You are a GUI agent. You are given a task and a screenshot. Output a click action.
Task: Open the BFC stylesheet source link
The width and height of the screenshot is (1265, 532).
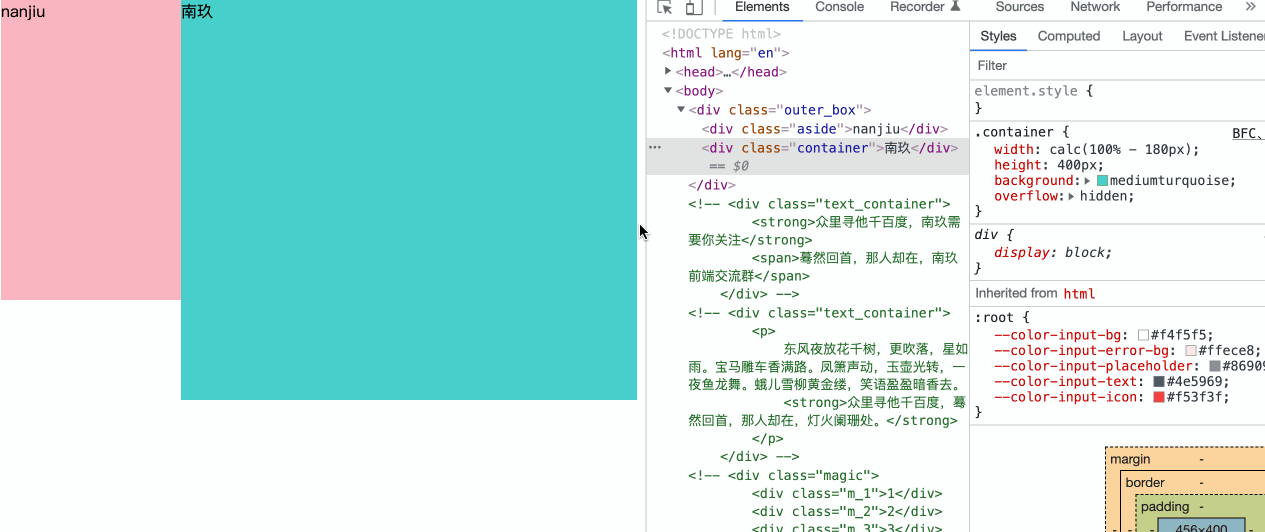tap(1246, 132)
